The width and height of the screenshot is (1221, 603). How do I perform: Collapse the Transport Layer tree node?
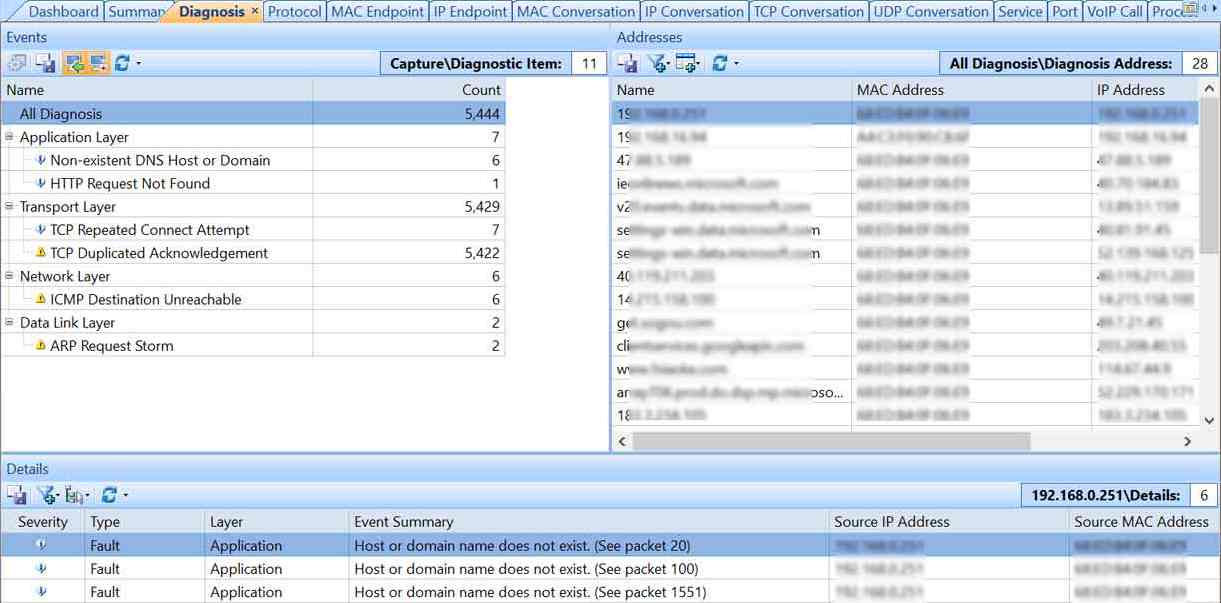(9, 207)
